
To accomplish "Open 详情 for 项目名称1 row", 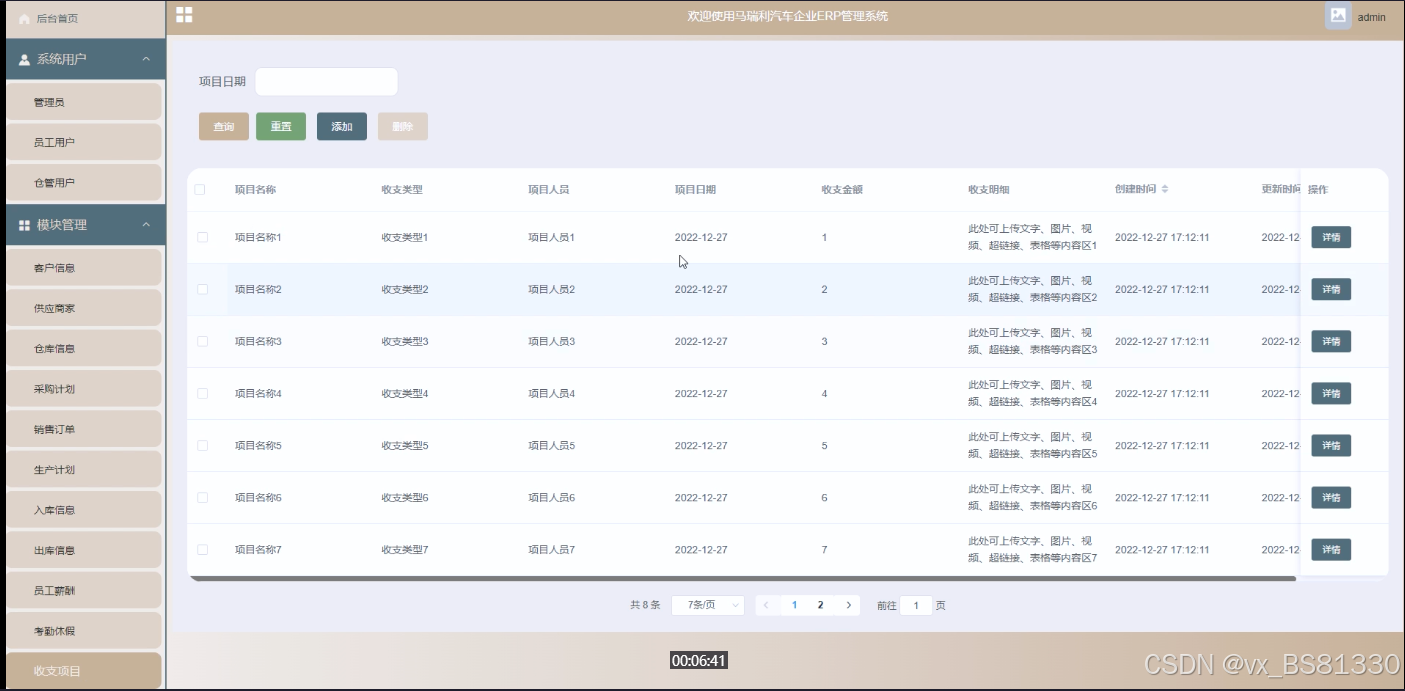I will (1331, 237).
